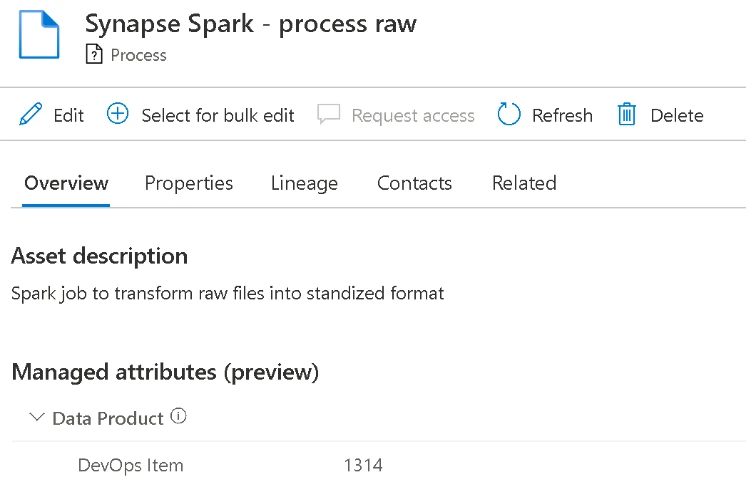Click the Process type question-mark icon
755x482 pixels.
pos(95,55)
